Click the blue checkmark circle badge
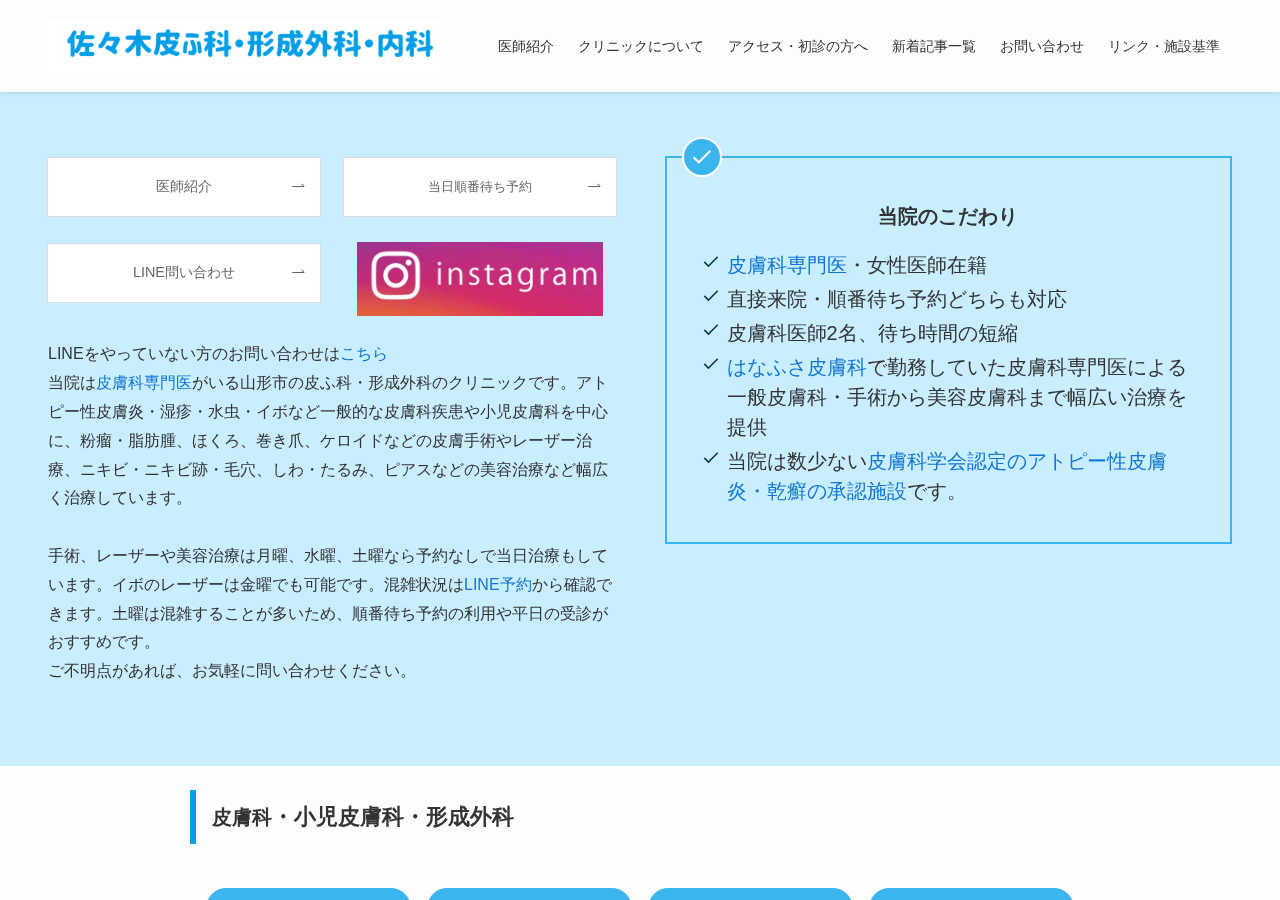 pos(702,157)
